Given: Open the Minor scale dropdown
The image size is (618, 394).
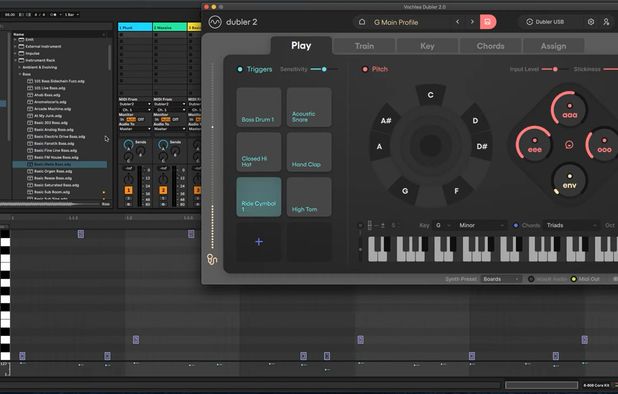Looking at the screenshot, I should pyautogui.click(x=481, y=225).
